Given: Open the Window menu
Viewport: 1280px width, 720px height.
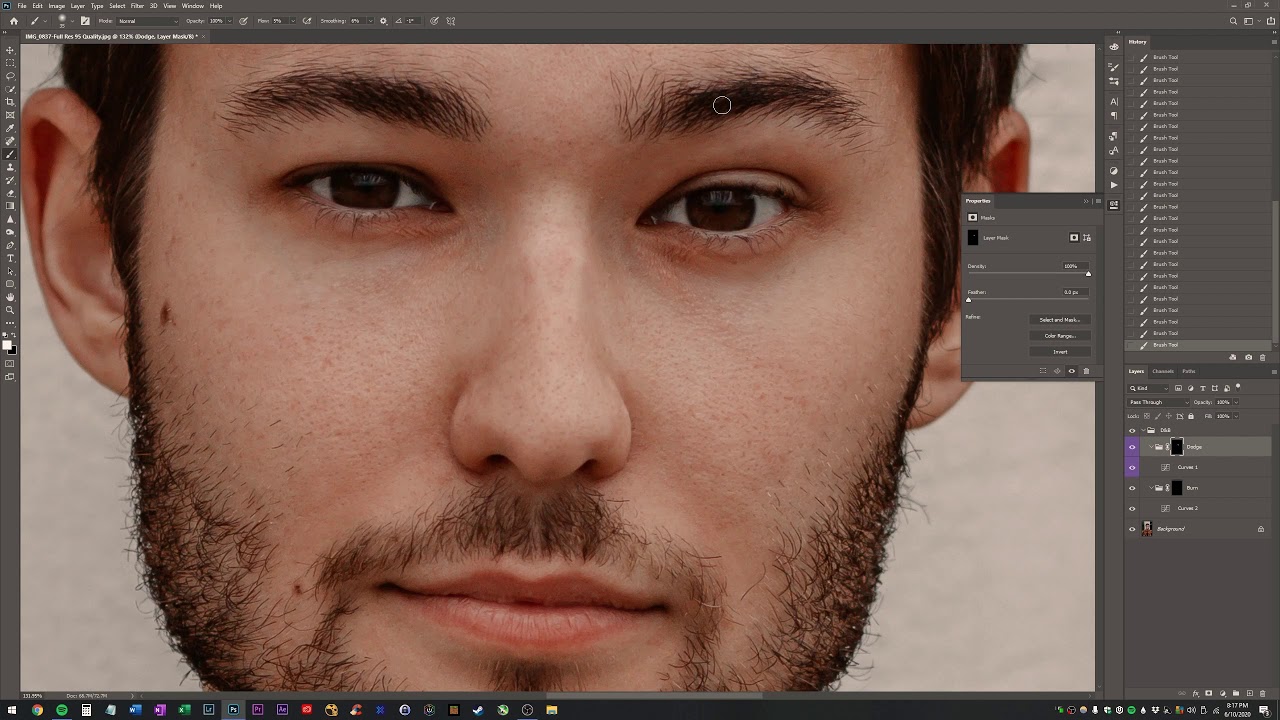Looking at the screenshot, I should coord(192,6).
